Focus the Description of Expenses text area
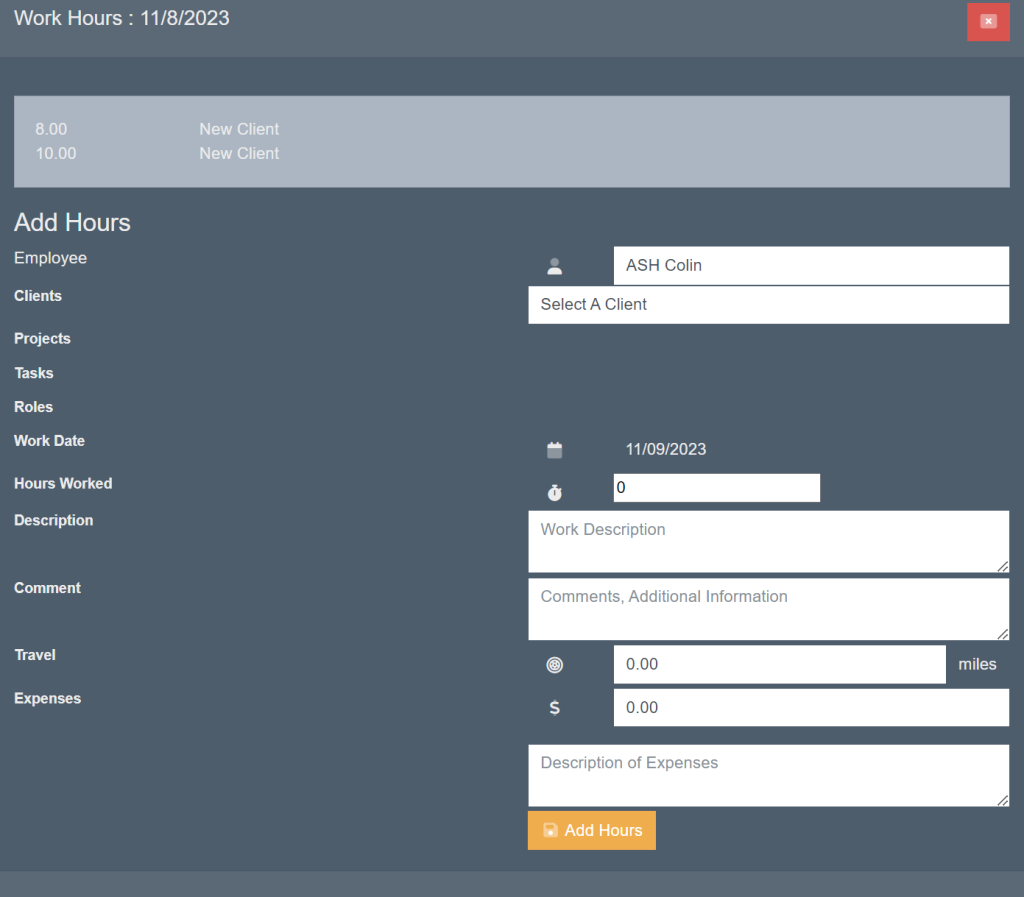 pos(768,775)
